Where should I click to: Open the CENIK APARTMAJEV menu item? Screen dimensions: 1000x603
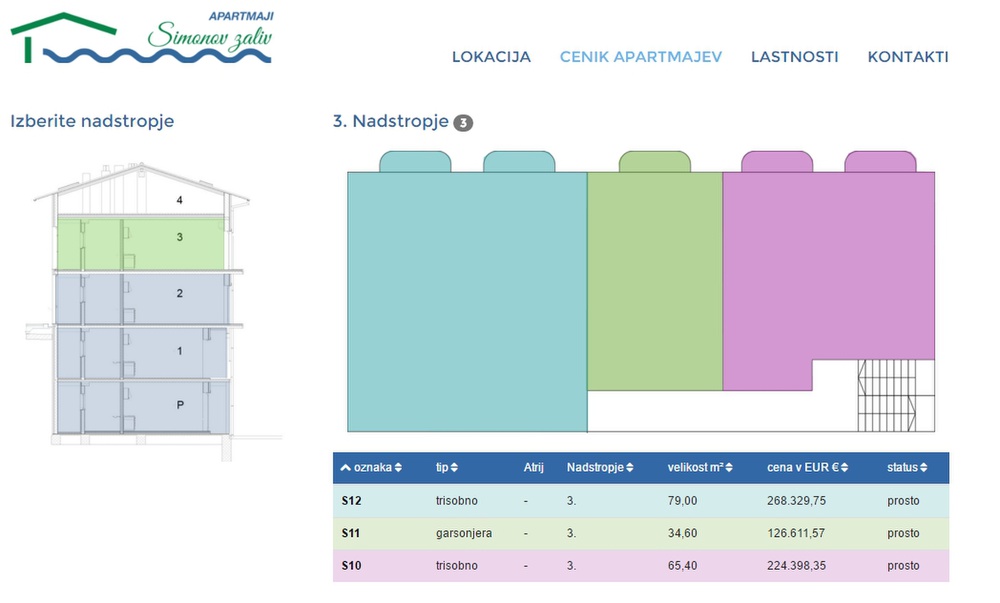(x=640, y=57)
